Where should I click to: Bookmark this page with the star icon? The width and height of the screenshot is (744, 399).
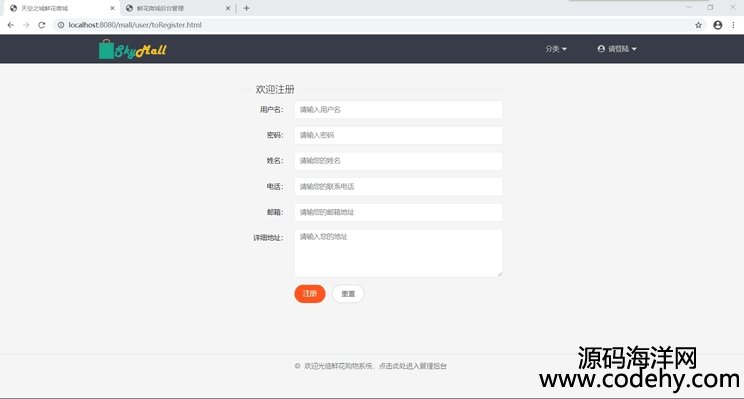point(698,25)
